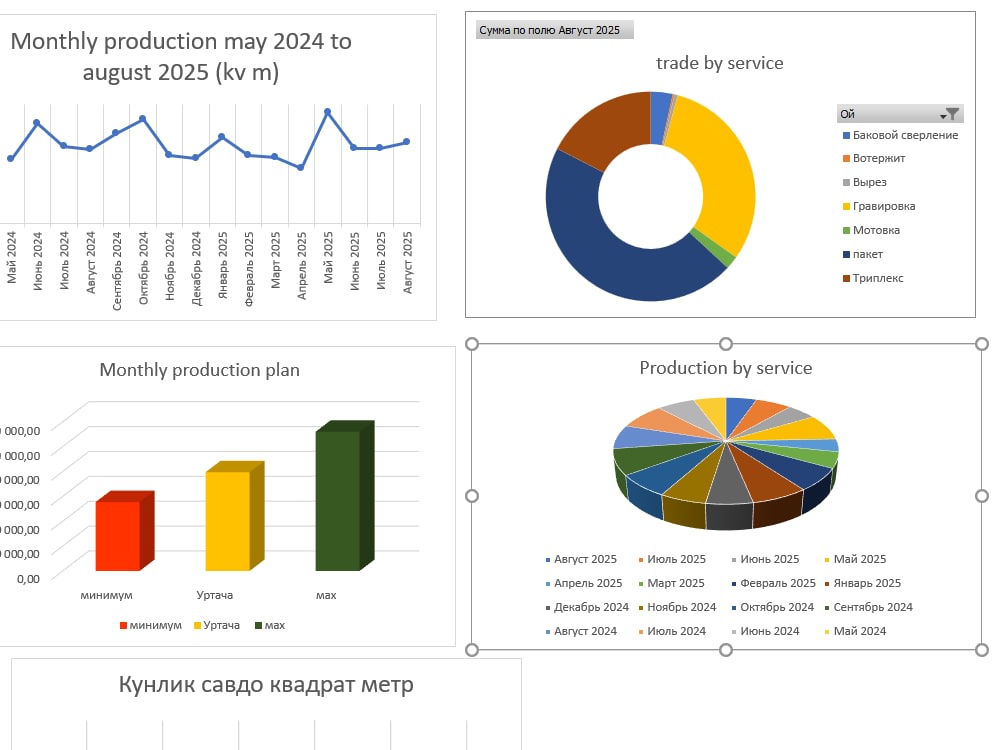Click the Вотержит legend entry
Viewport: 1000px width, 750px height.
coord(874,158)
